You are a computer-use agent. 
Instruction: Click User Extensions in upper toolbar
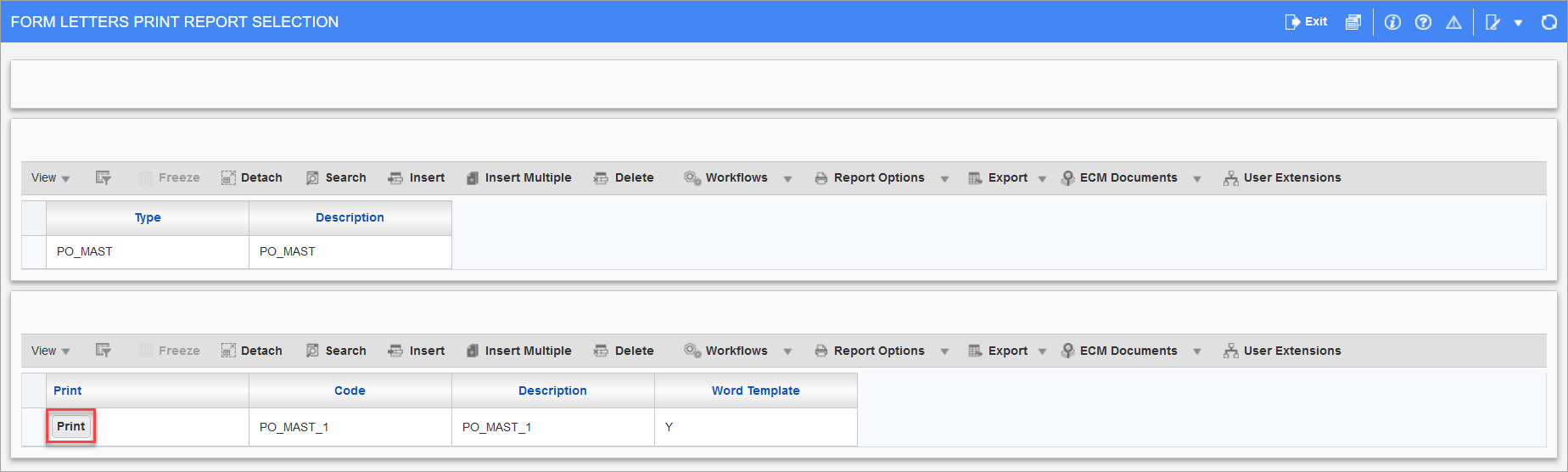pyautogui.click(x=1282, y=177)
